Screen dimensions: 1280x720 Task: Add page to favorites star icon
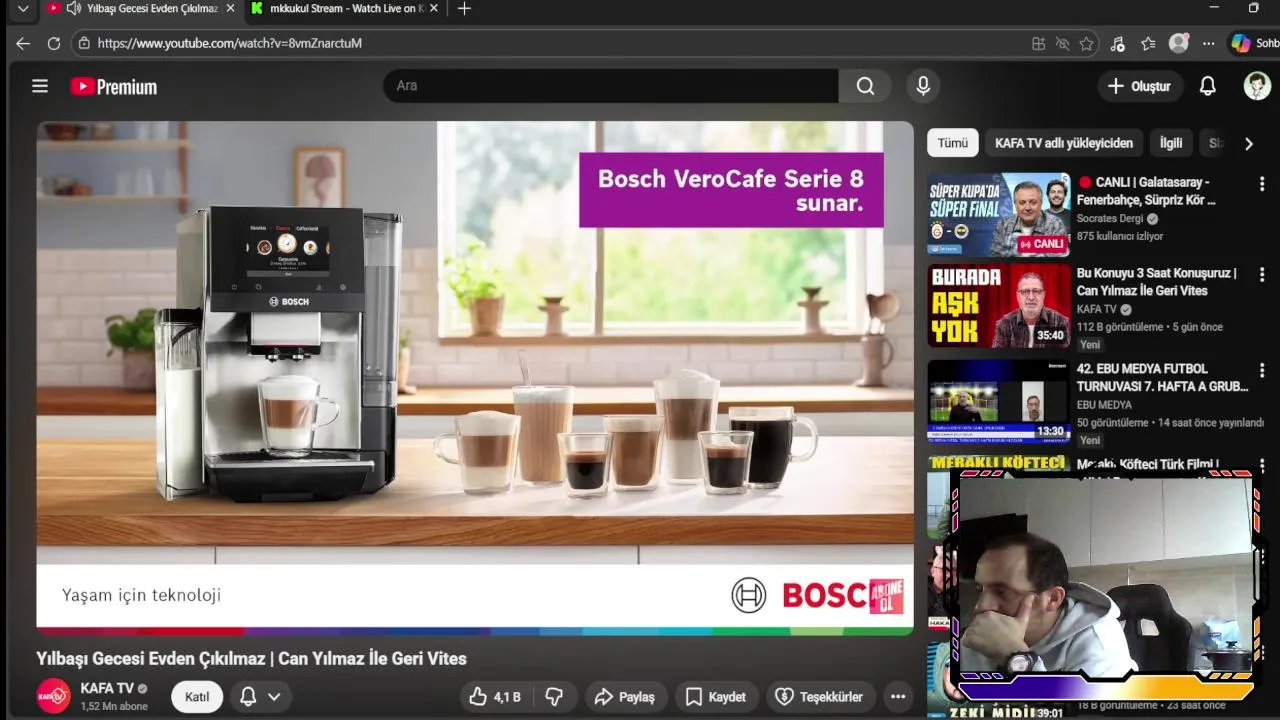[x=1086, y=44]
